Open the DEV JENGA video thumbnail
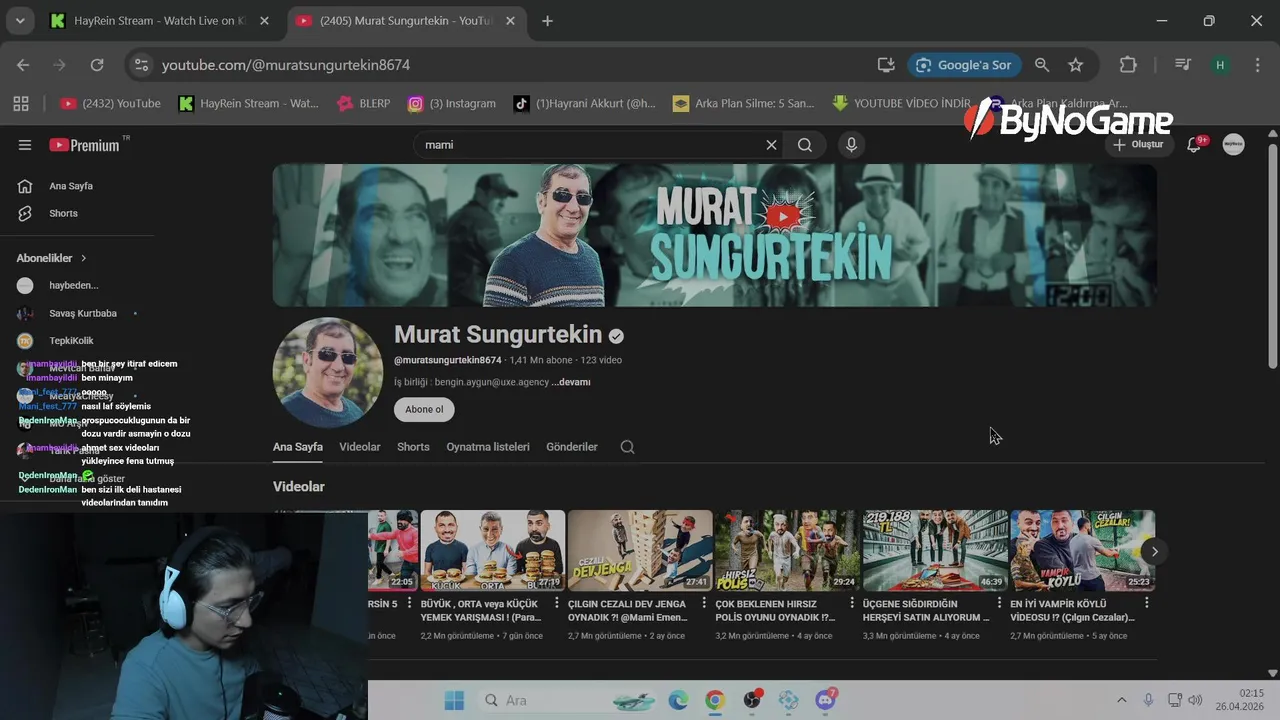The image size is (1280, 720). coord(640,551)
